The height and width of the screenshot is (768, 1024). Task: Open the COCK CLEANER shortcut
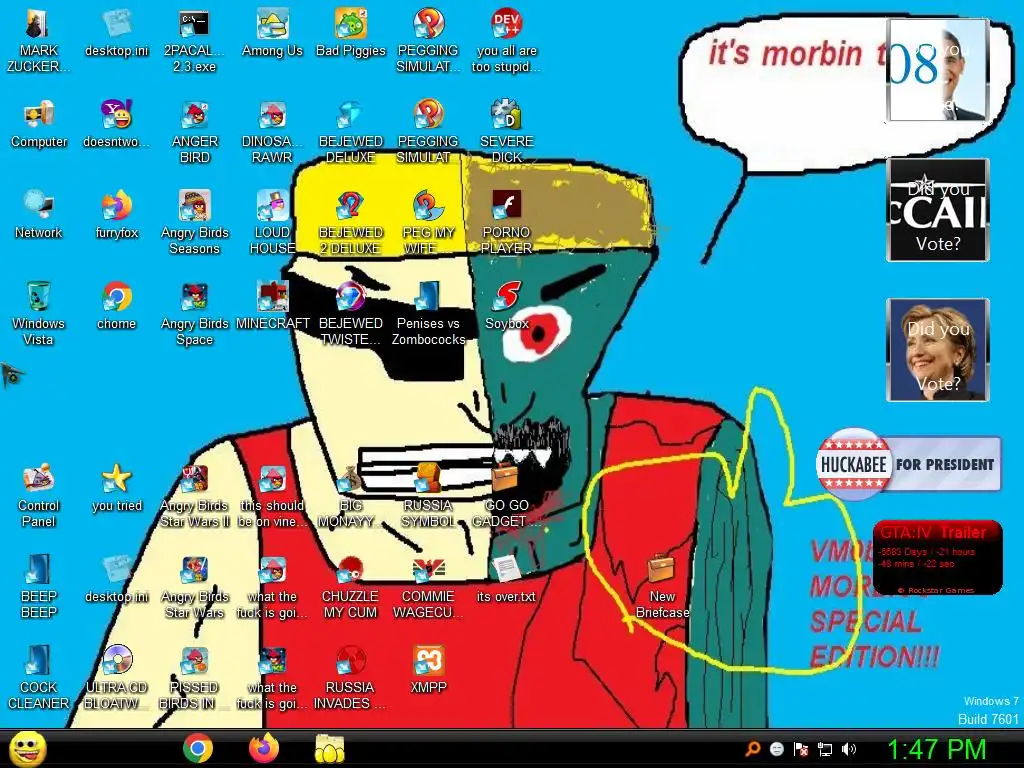click(x=39, y=677)
